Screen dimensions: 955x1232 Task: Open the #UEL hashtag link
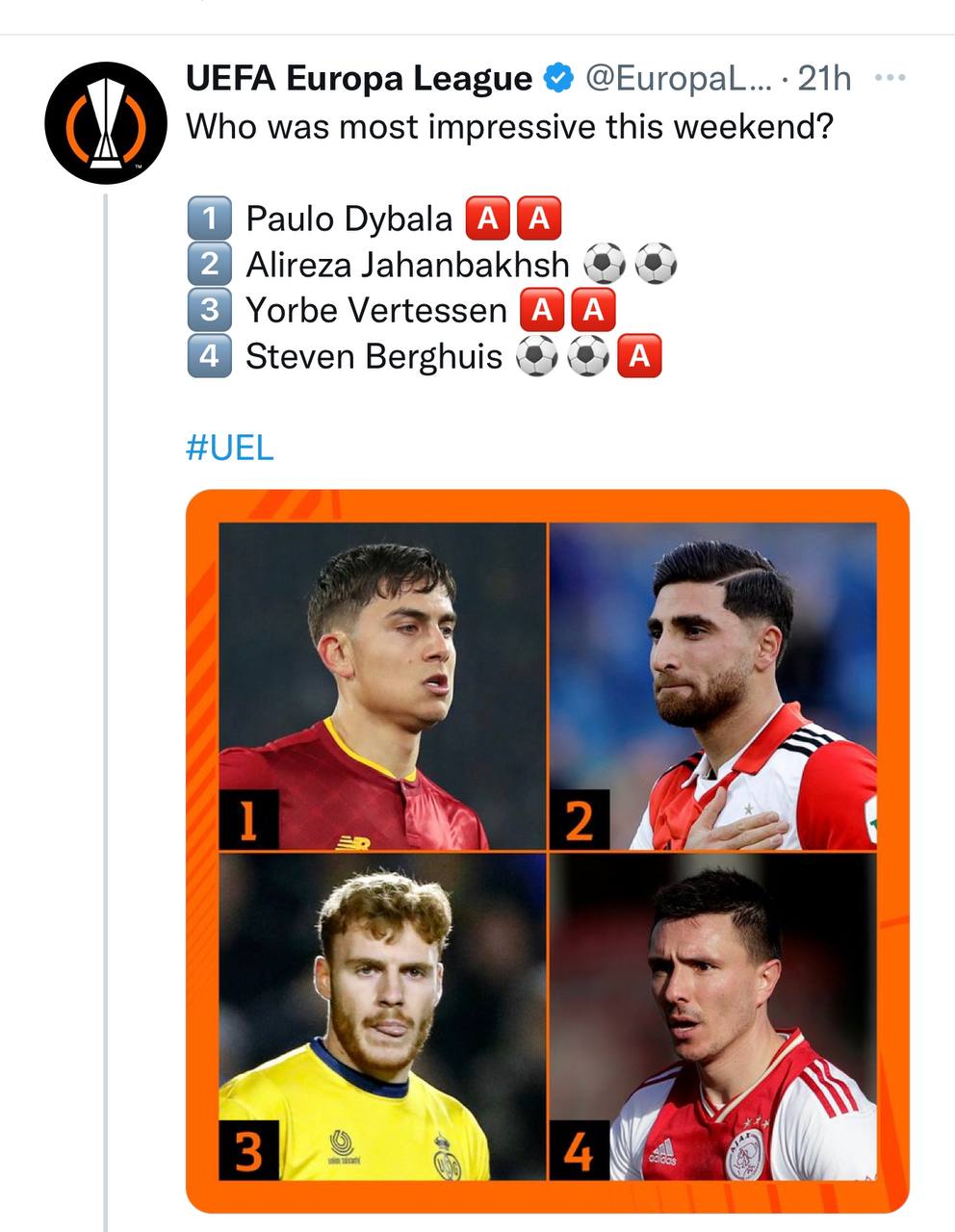click(x=229, y=448)
